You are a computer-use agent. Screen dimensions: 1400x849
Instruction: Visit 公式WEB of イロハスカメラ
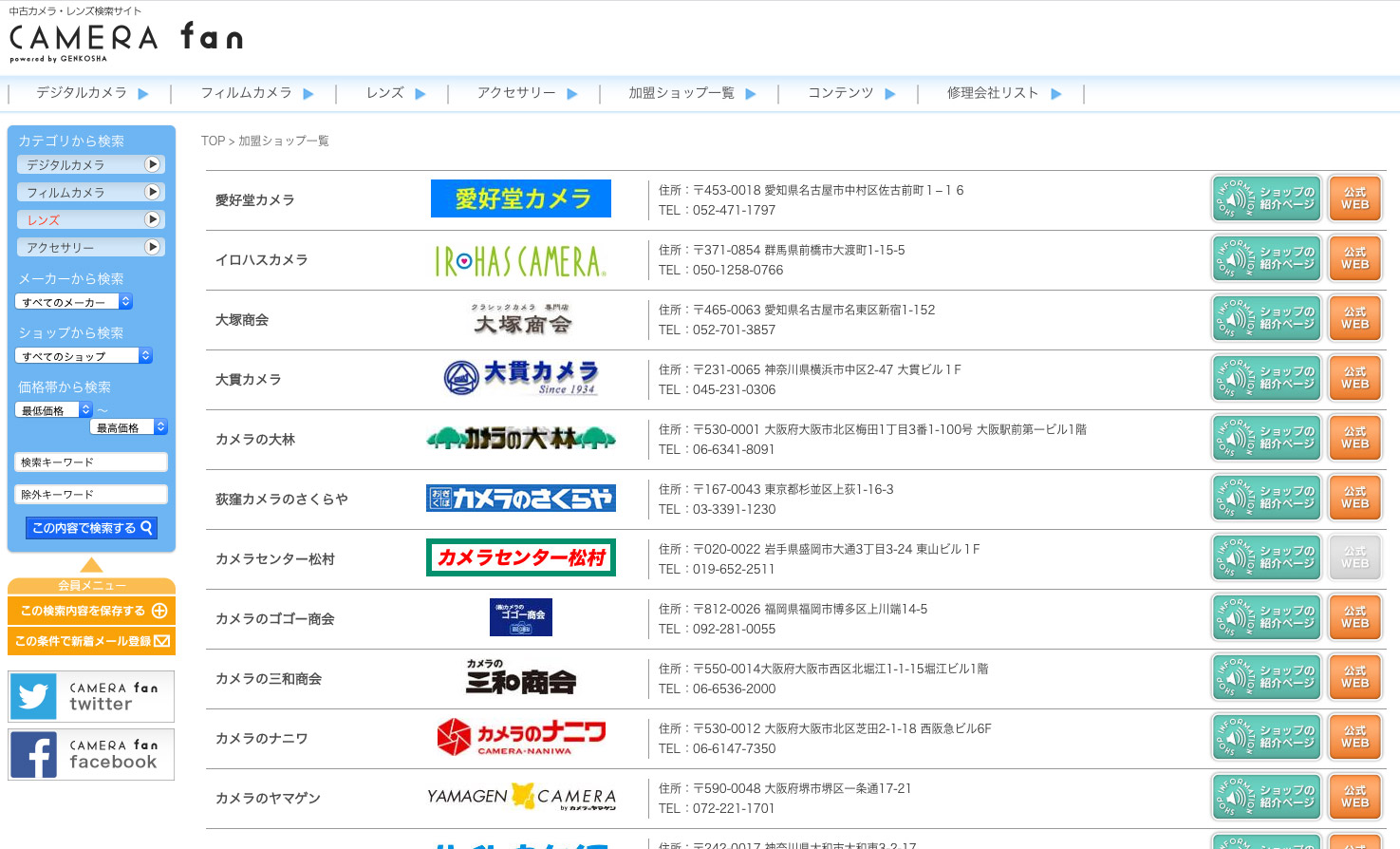[1355, 258]
